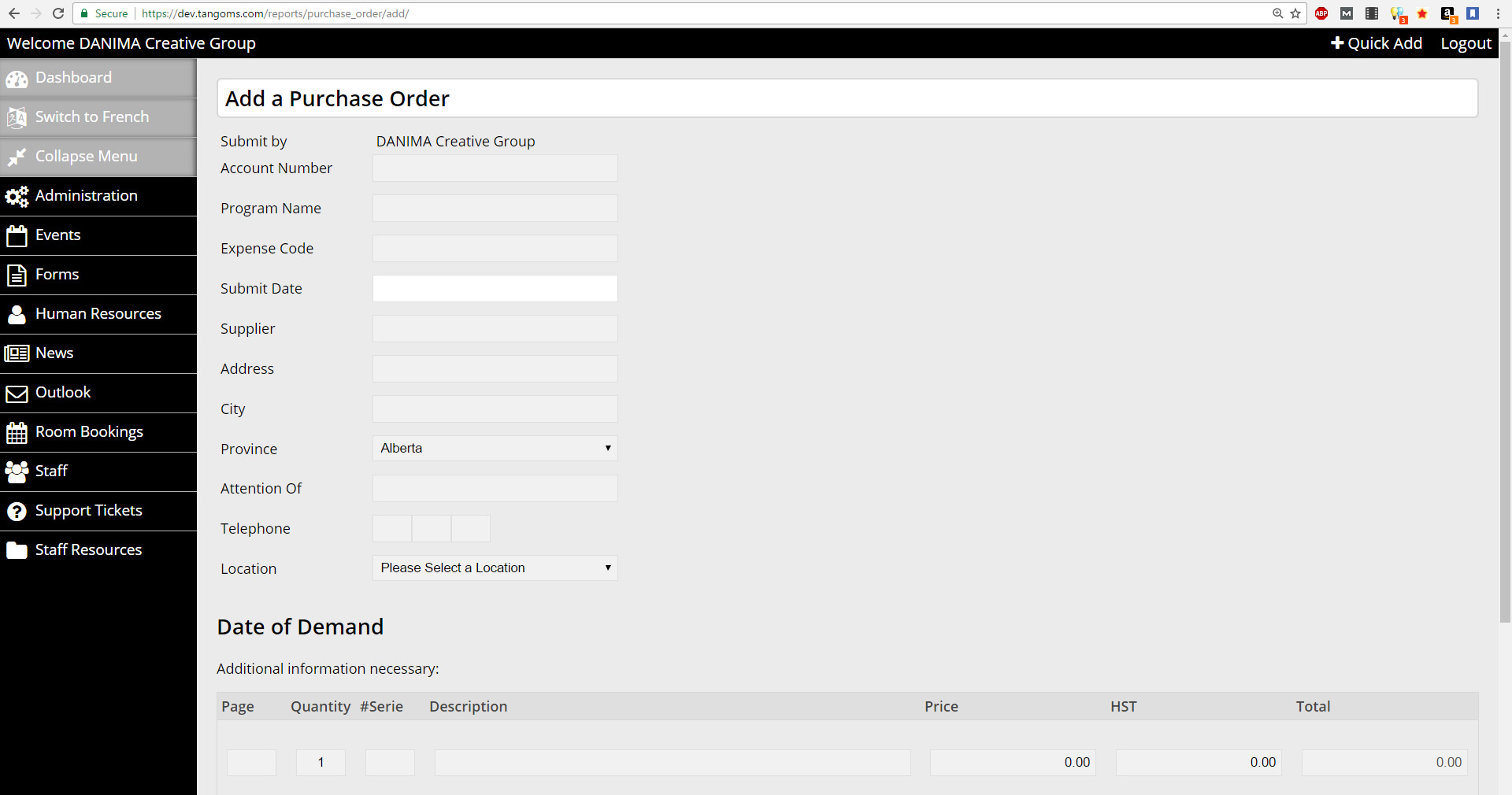The image size is (1512, 795).
Task: Expand the Province dropdown showing Alberta
Action: coord(495,448)
